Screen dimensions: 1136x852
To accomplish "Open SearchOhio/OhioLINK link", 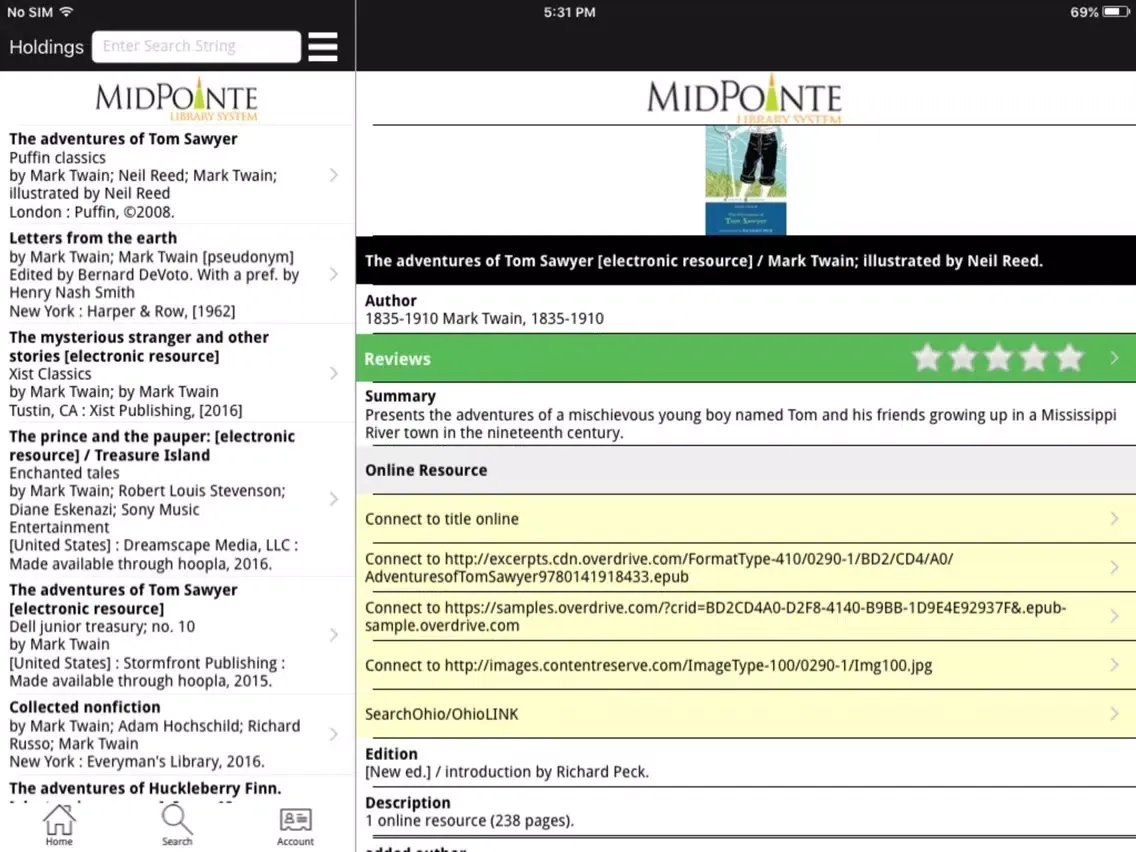I will [746, 714].
